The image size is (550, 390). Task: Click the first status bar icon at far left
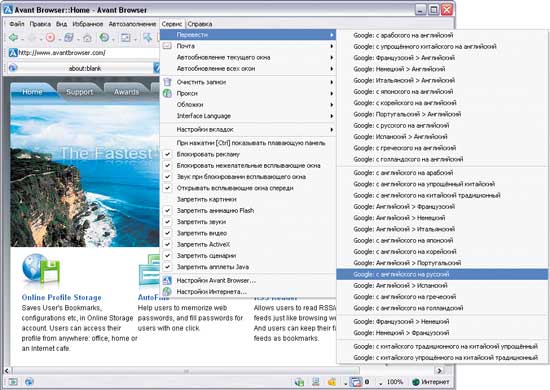pyautogui.click(x=13, y=382)
